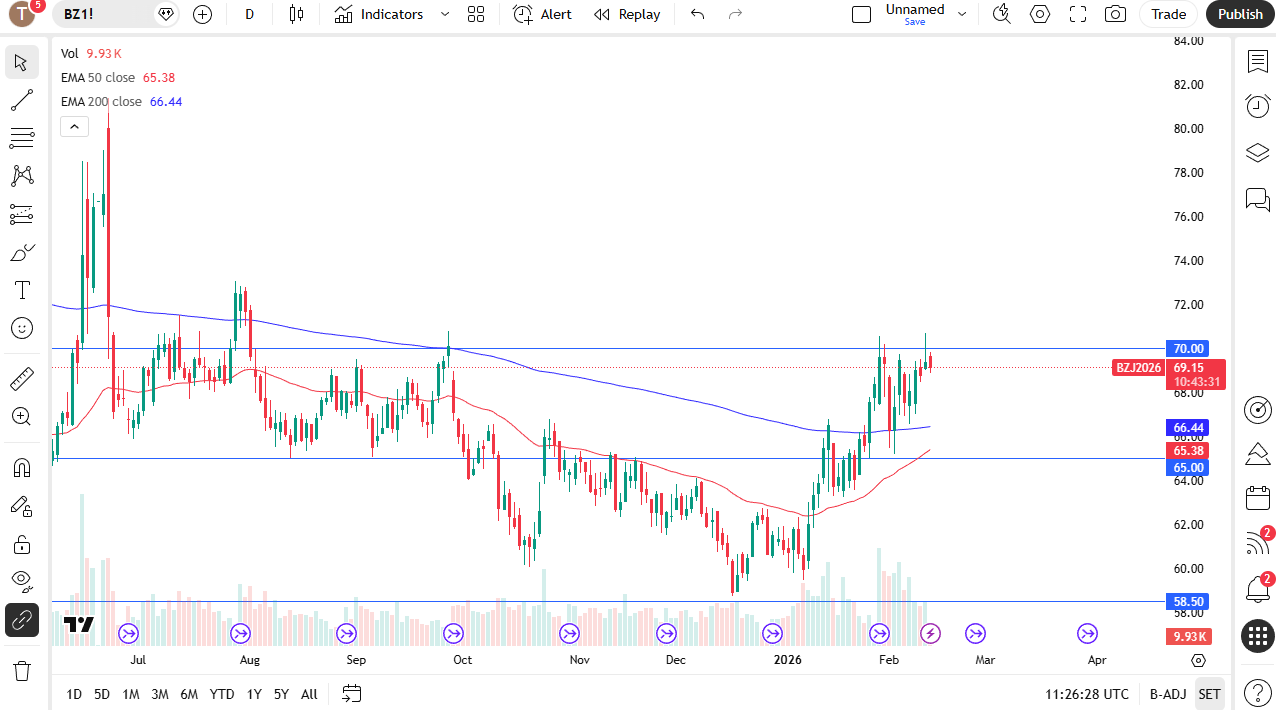Open the user profile menu avatar

[x=22, y=14]
